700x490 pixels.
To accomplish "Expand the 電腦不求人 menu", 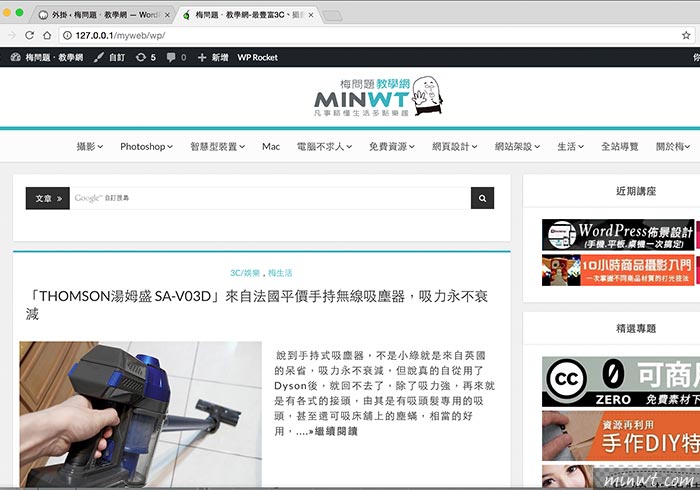I will 325,146.
